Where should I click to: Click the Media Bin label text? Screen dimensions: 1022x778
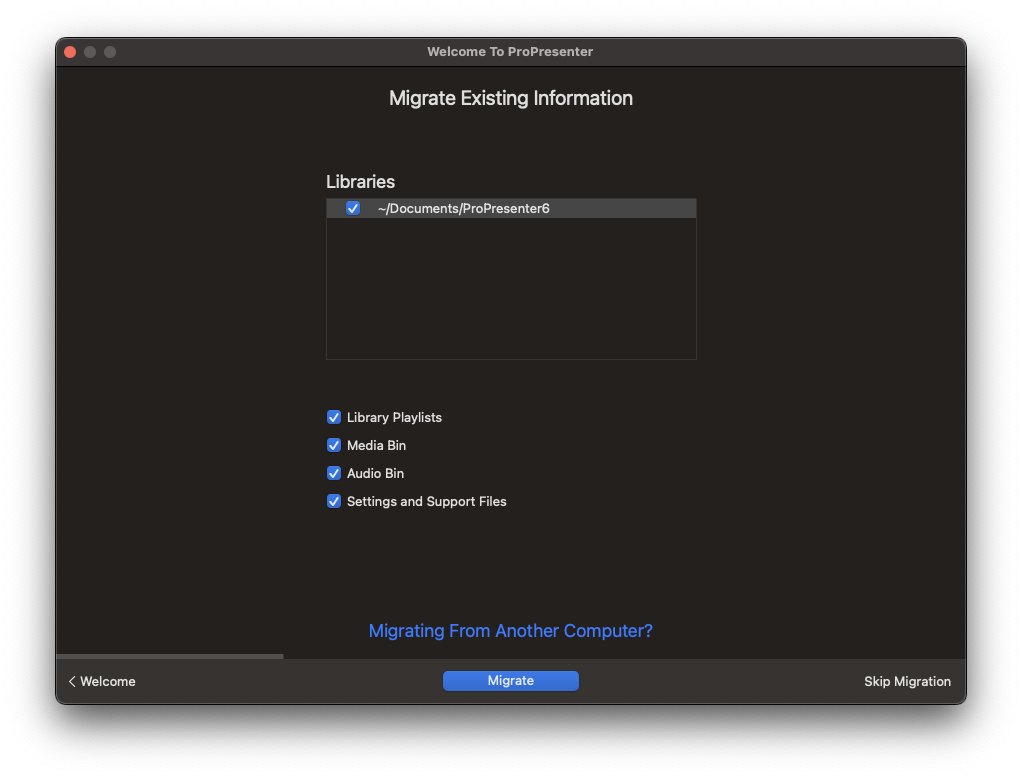tap(377, 446)
